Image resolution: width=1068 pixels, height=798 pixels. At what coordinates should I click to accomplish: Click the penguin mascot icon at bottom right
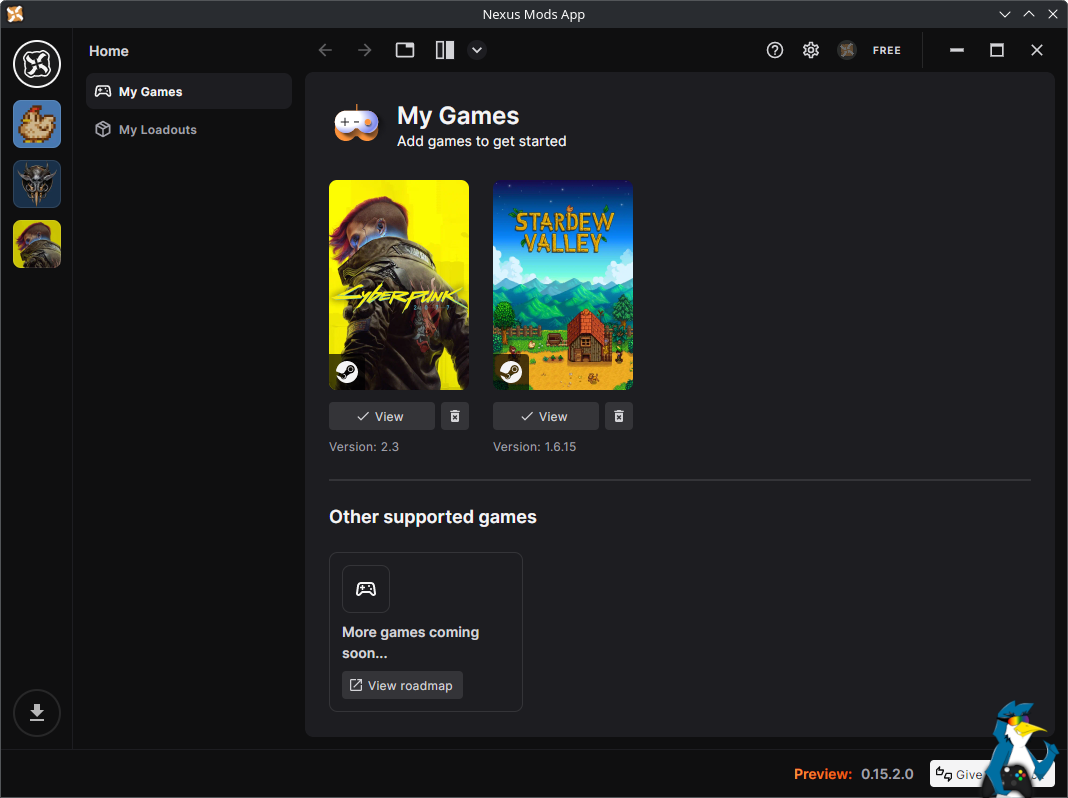(1020, 749)
